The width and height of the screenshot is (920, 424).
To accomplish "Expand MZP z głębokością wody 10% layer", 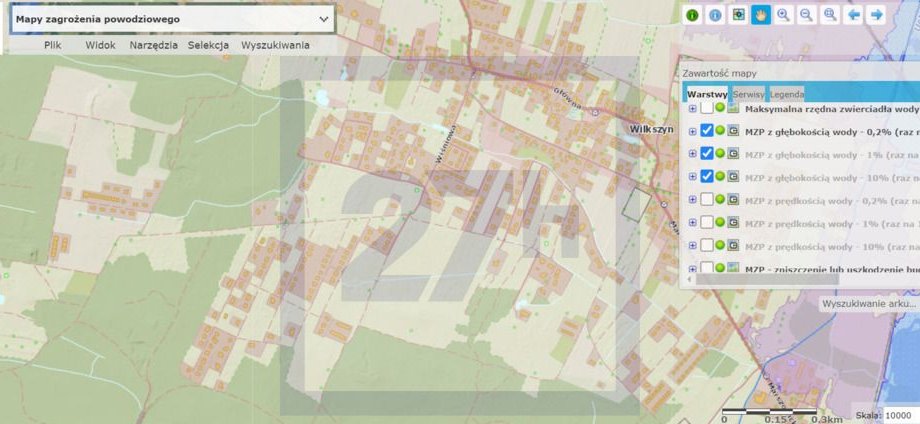I will click(x=692, y=176).
